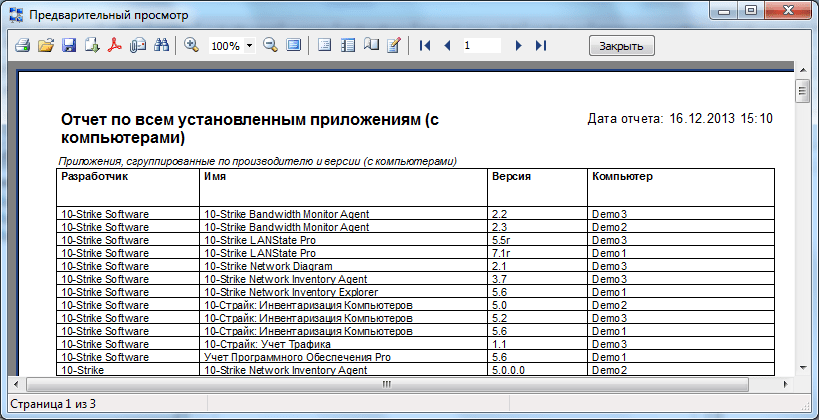Click the report title heading

pos(250,129)
